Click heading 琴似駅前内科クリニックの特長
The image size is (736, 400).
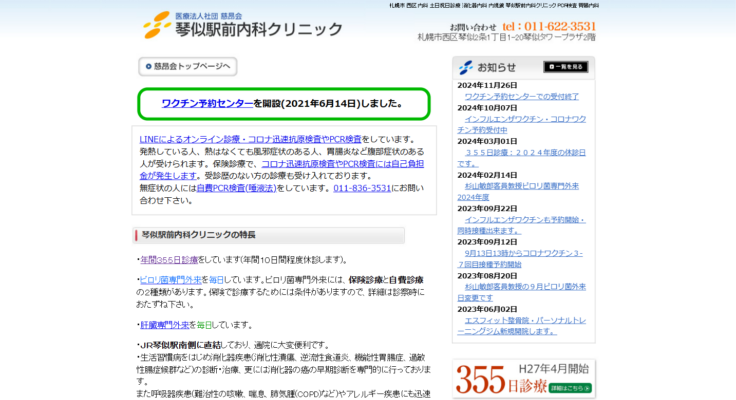(199, 235)
